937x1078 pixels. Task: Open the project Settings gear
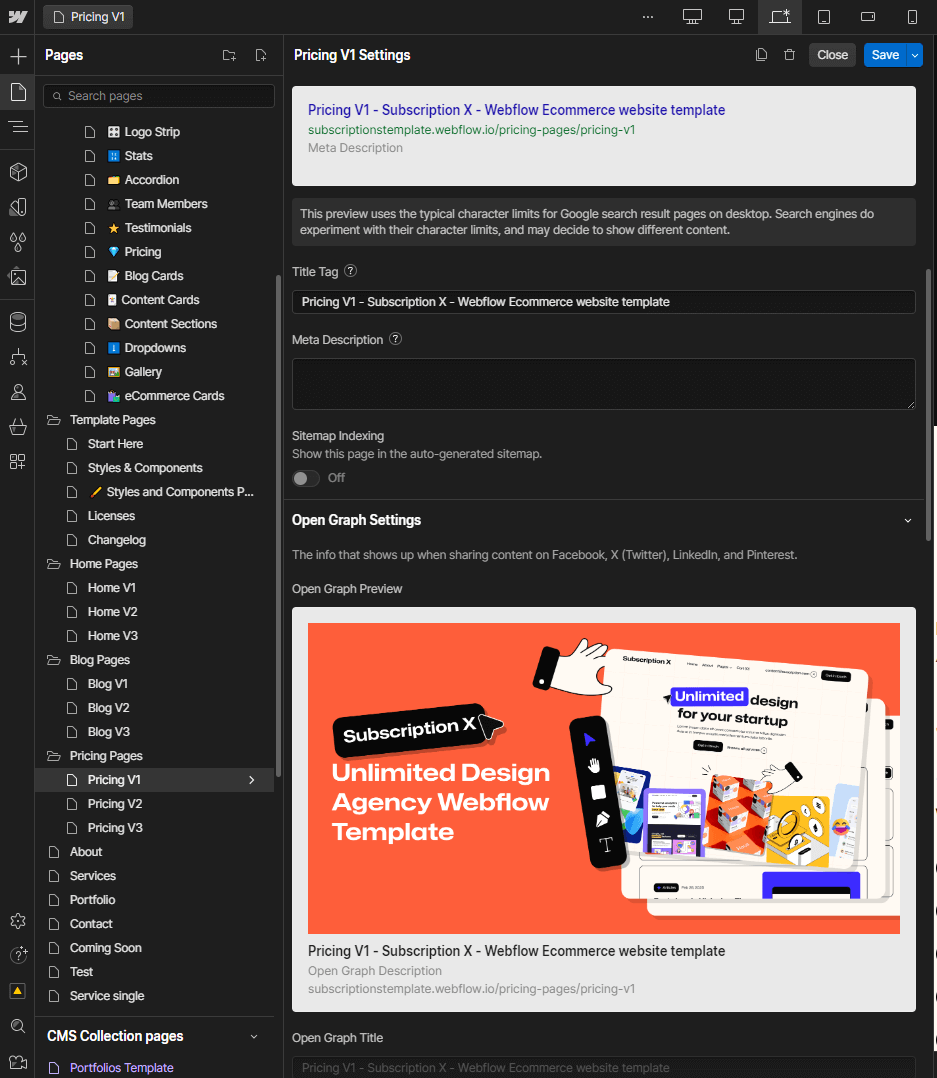[17, 921]
